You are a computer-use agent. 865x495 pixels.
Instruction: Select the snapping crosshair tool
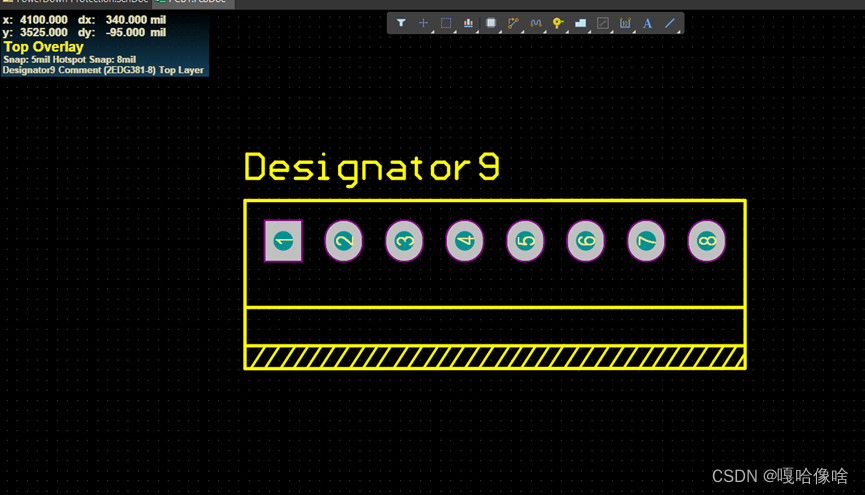click(x=423, y=23)
